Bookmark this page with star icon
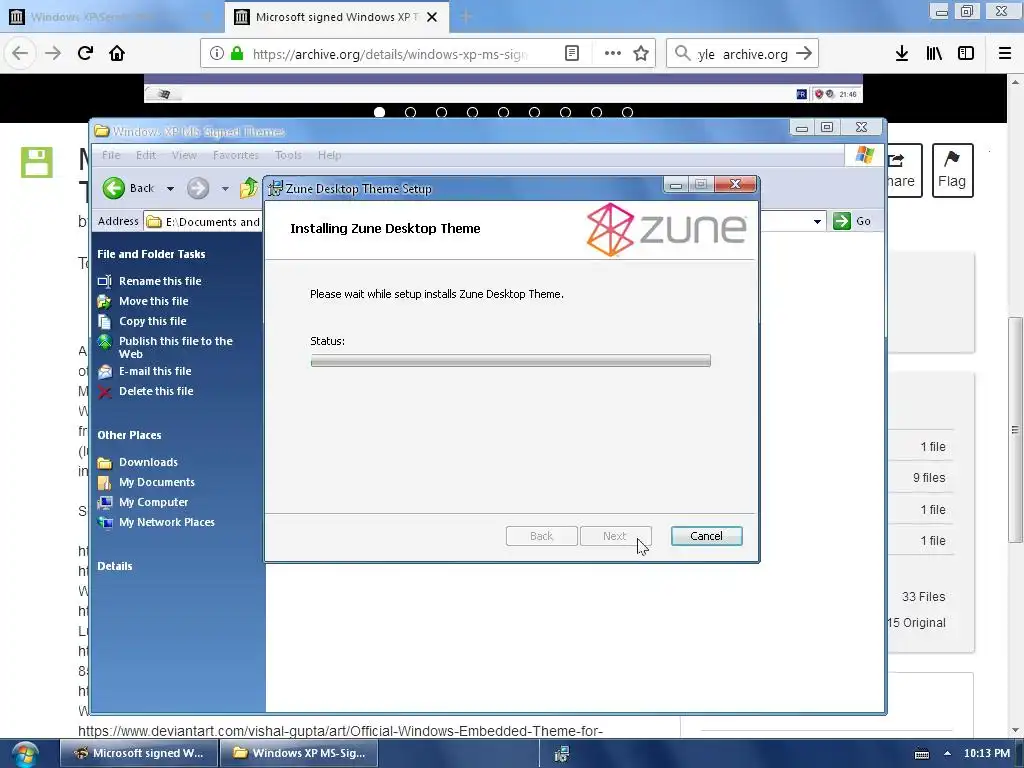 pos(641,54)
